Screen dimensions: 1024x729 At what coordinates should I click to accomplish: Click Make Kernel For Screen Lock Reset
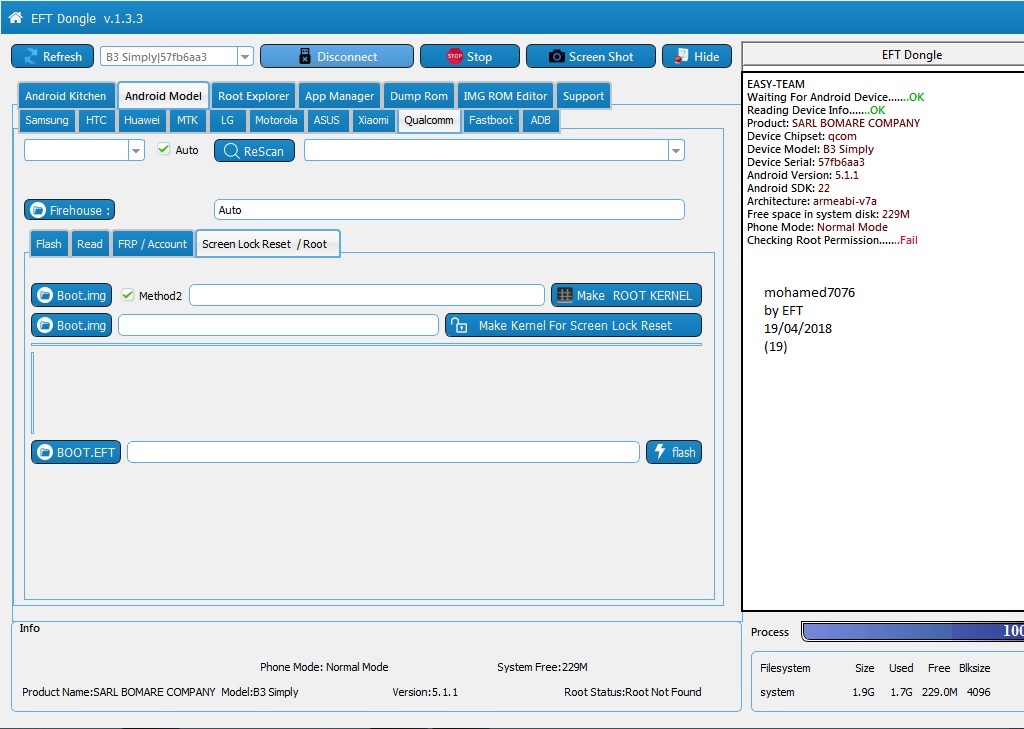pyautogui.click(x=574, y=325)
